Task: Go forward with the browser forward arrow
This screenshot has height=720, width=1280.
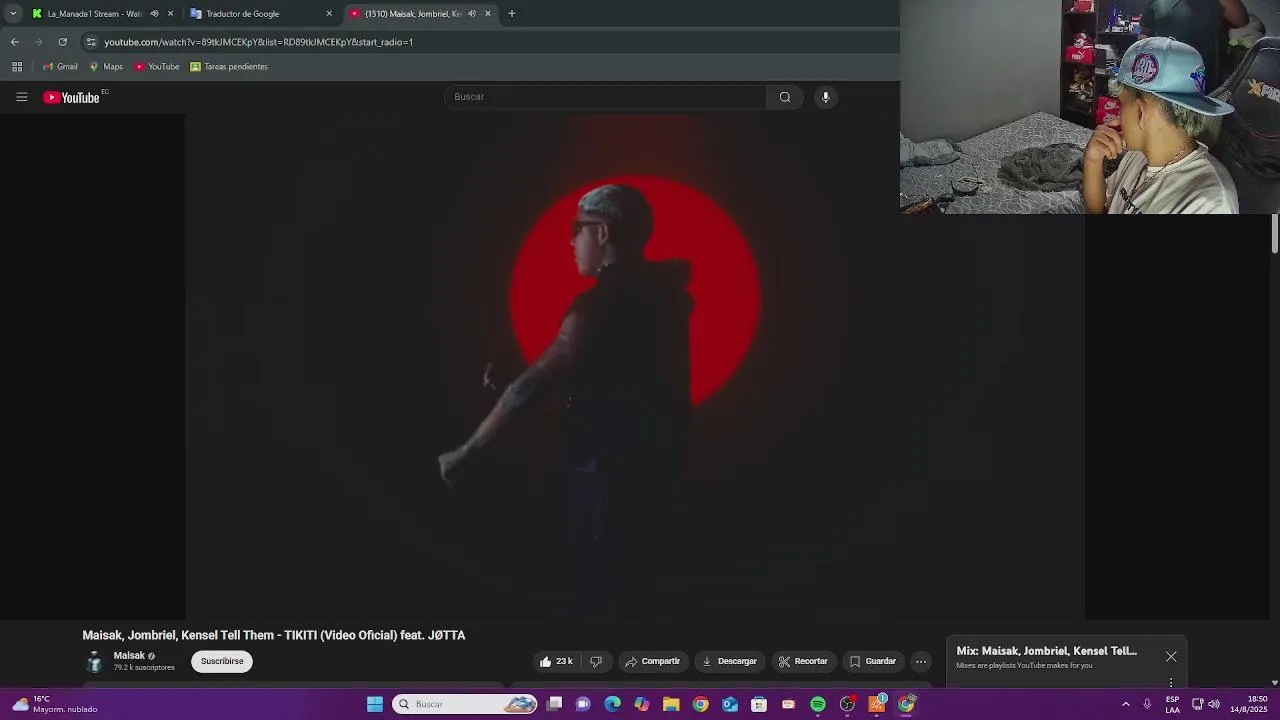Action: 39,42
